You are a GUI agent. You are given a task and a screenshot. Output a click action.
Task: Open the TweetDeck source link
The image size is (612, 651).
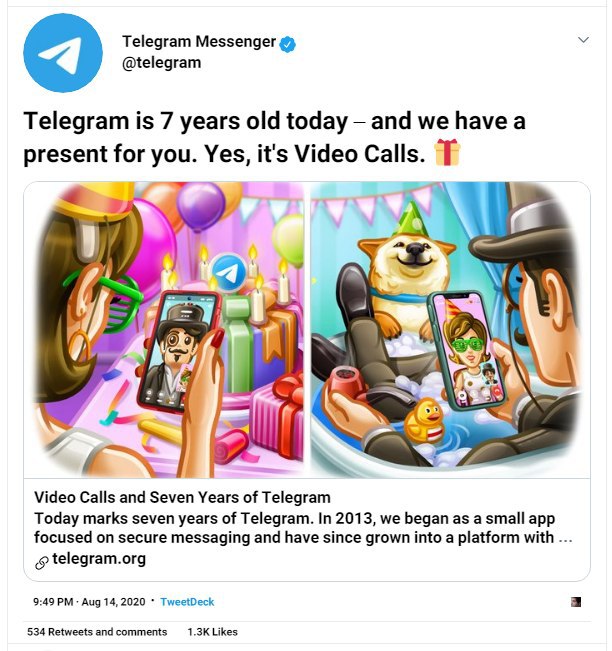[187, 602]
